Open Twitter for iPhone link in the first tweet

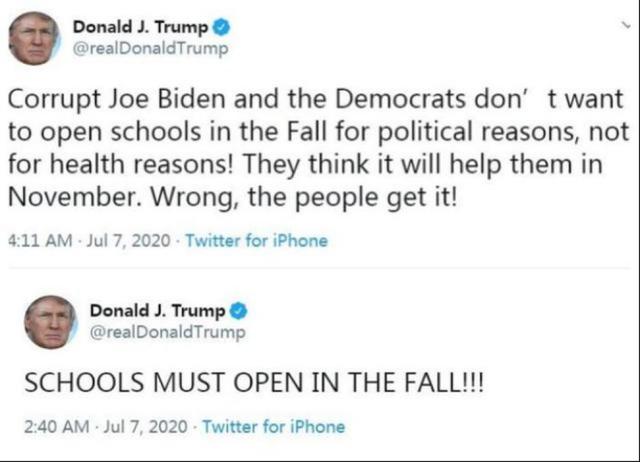tap(257, 240)
